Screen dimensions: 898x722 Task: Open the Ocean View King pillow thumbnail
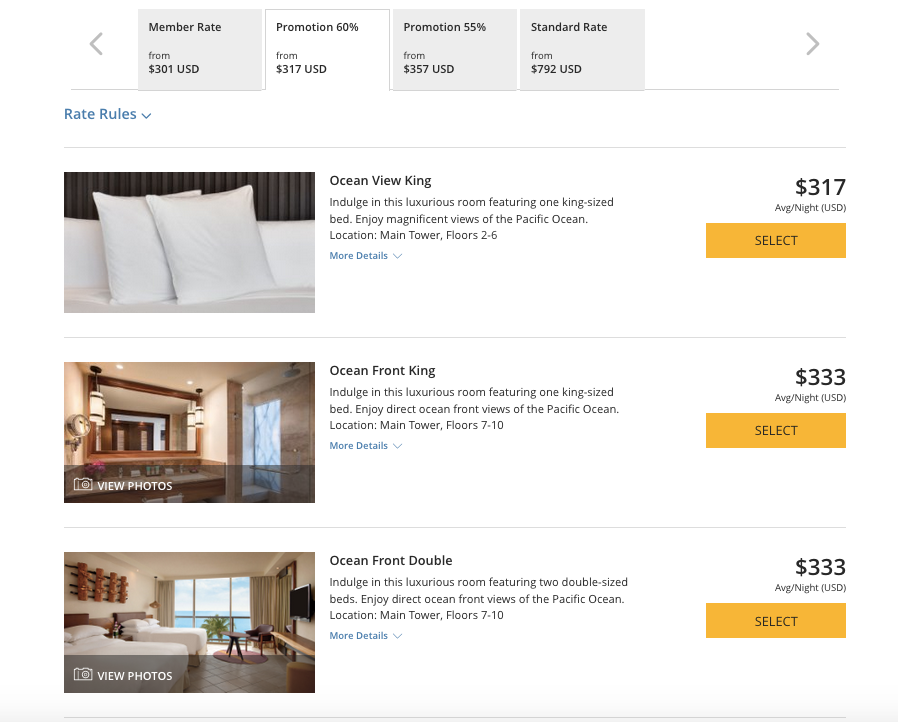[189, 242]
